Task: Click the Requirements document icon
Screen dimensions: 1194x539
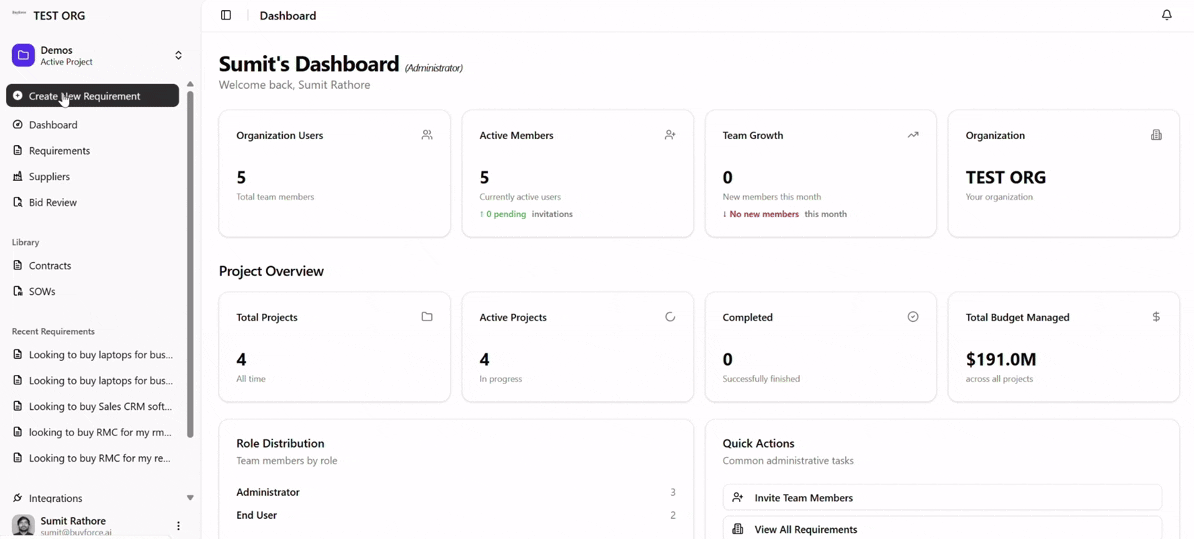Action: click(18, 151)
